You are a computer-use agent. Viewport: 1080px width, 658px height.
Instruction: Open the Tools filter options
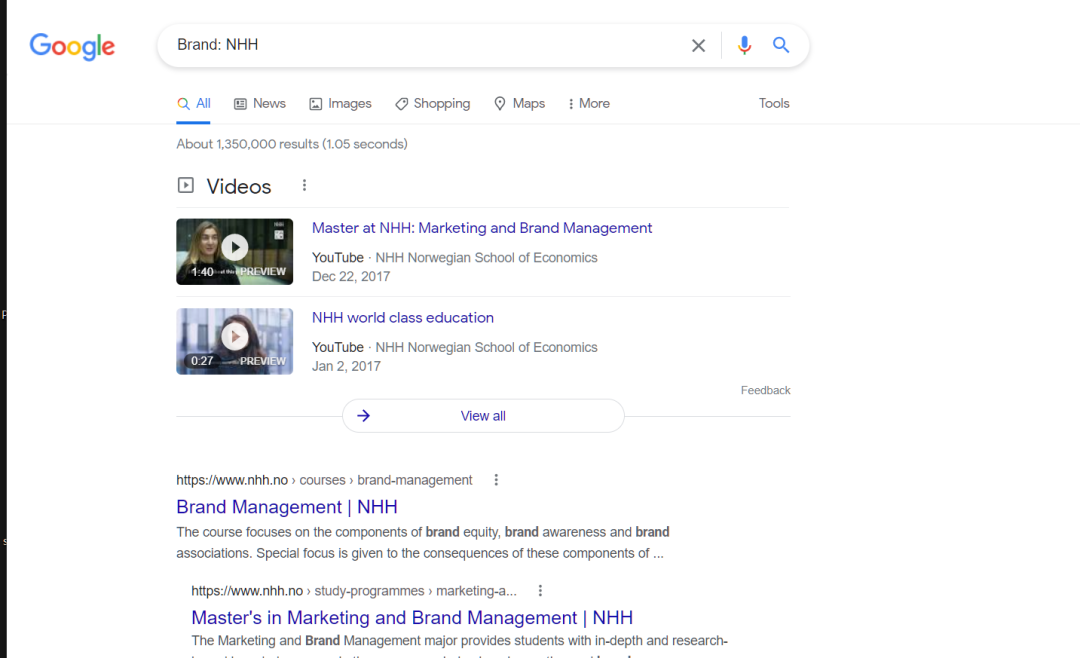point(774,103)
